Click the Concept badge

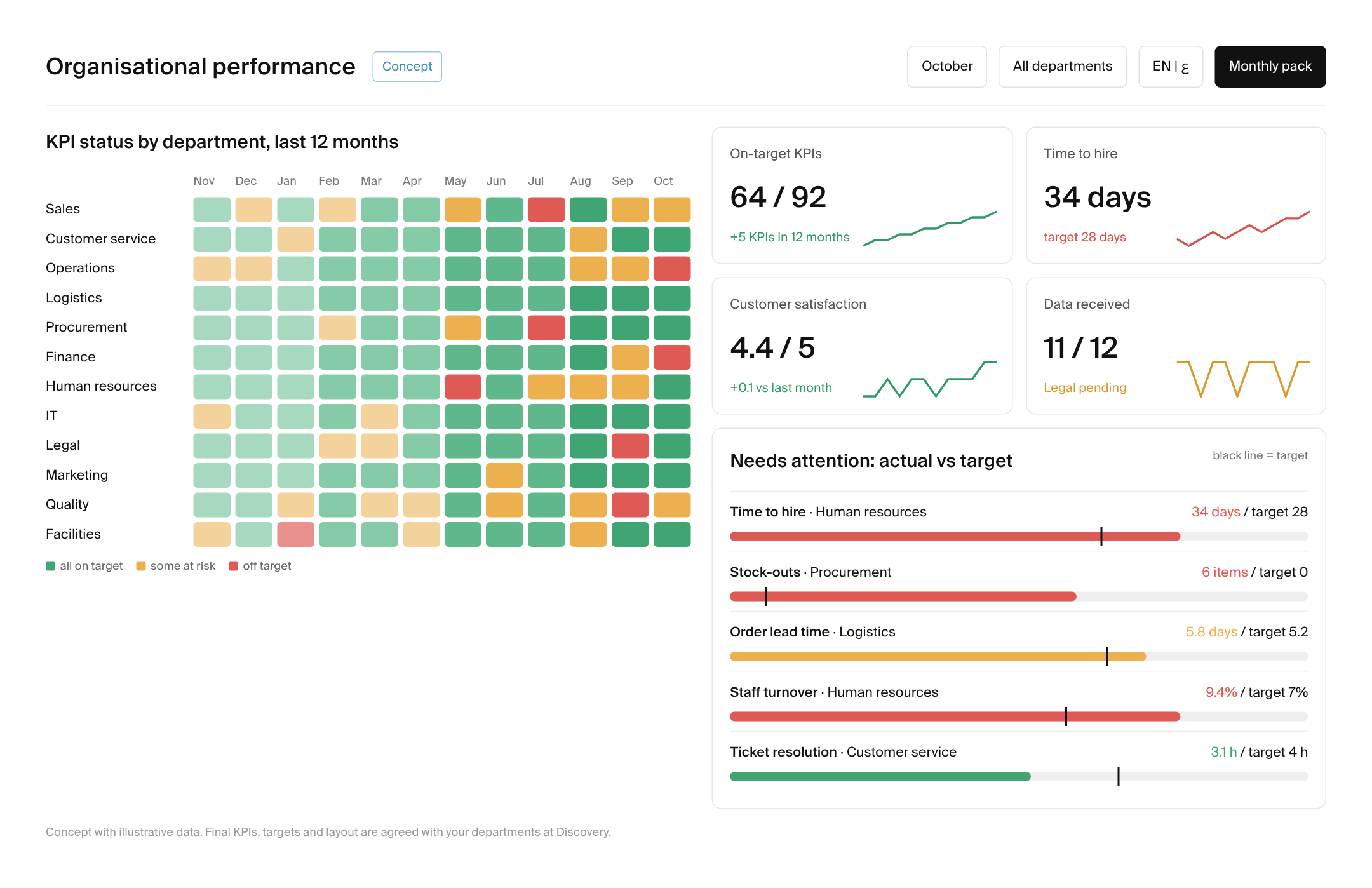pyautogui.click(x=407, y=66)
